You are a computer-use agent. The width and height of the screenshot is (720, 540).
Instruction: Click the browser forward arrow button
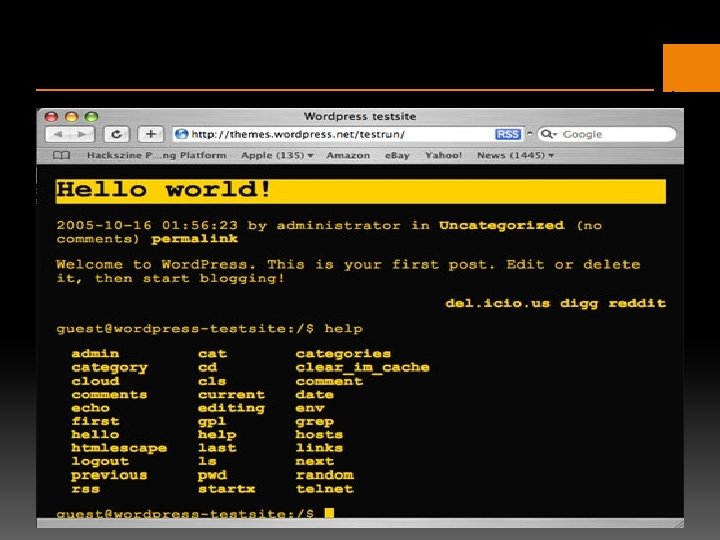[x=82, y=134]
